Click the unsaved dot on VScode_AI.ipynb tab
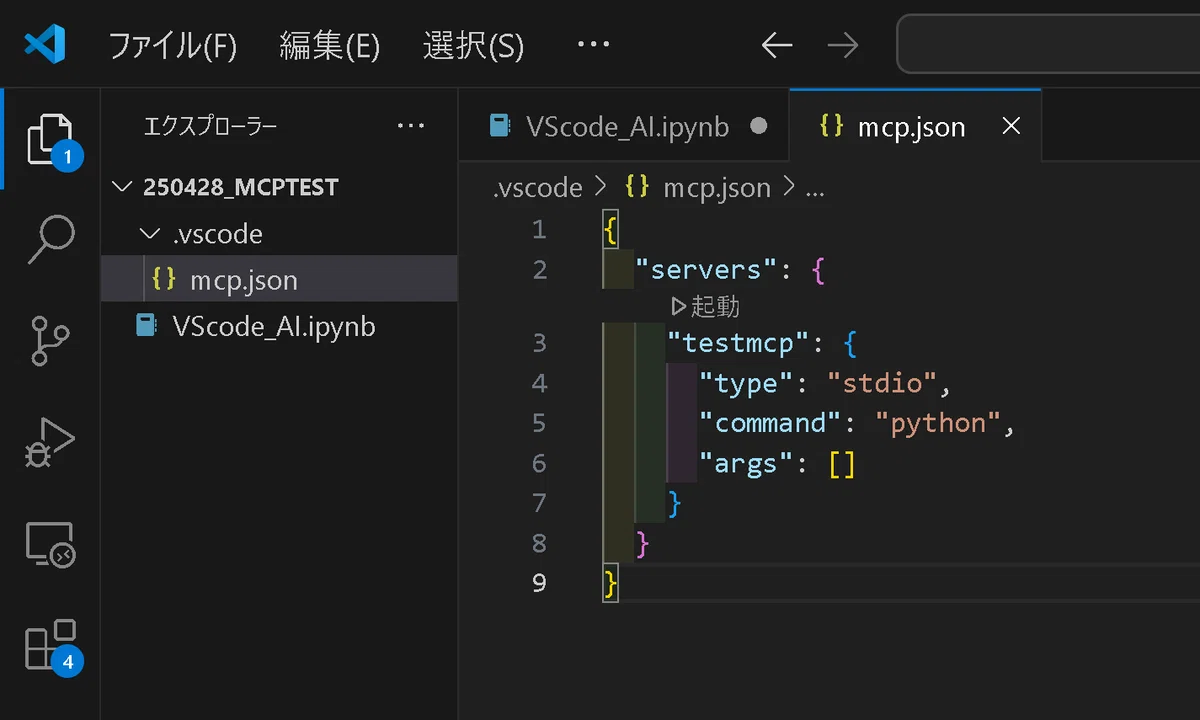Image resolution: width=1200 pixels, height=720 pixels. tap(758, 126)
